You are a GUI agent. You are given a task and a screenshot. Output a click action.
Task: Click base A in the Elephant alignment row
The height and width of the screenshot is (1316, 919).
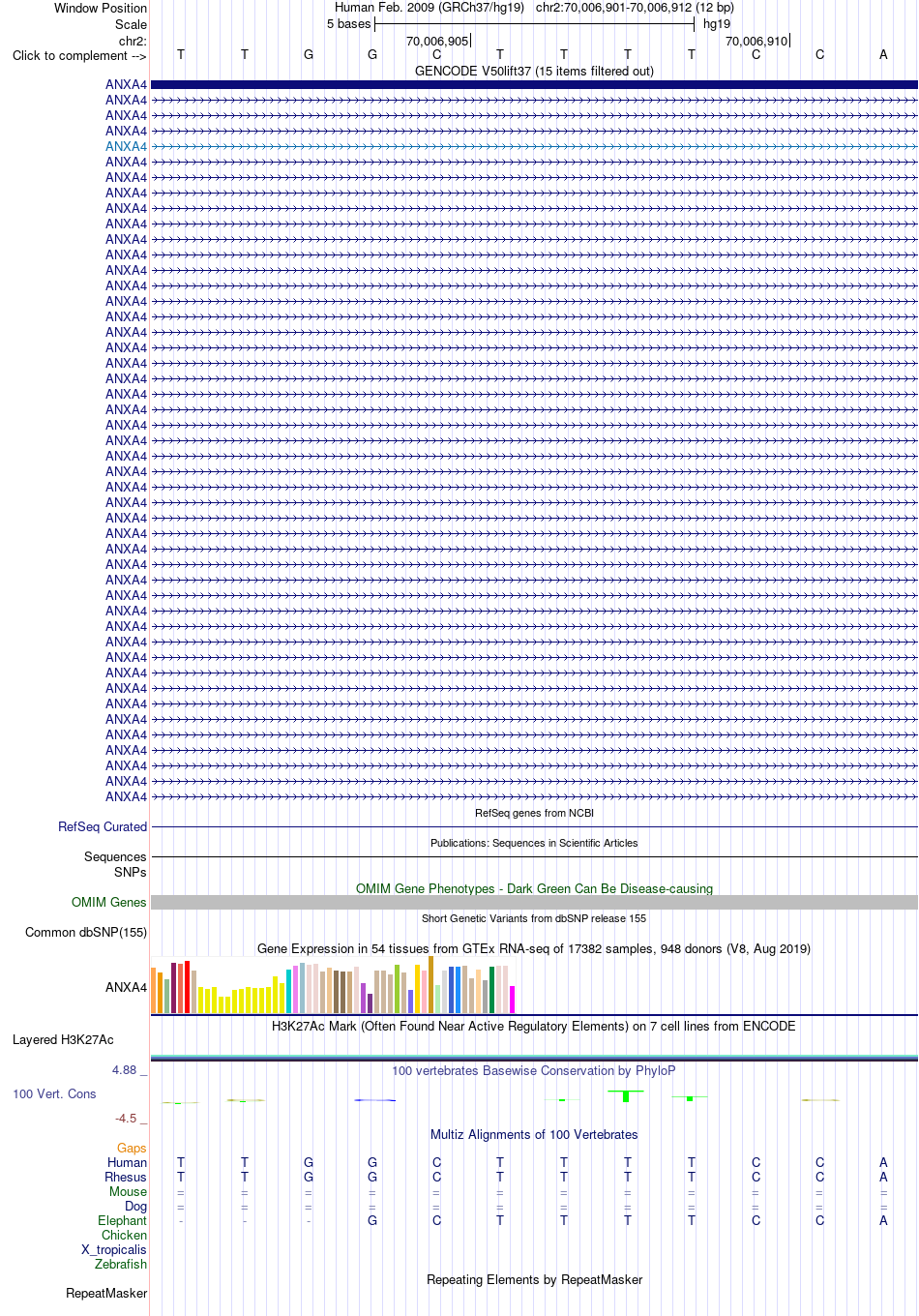pyautogui.click(x=883, y=1220)
